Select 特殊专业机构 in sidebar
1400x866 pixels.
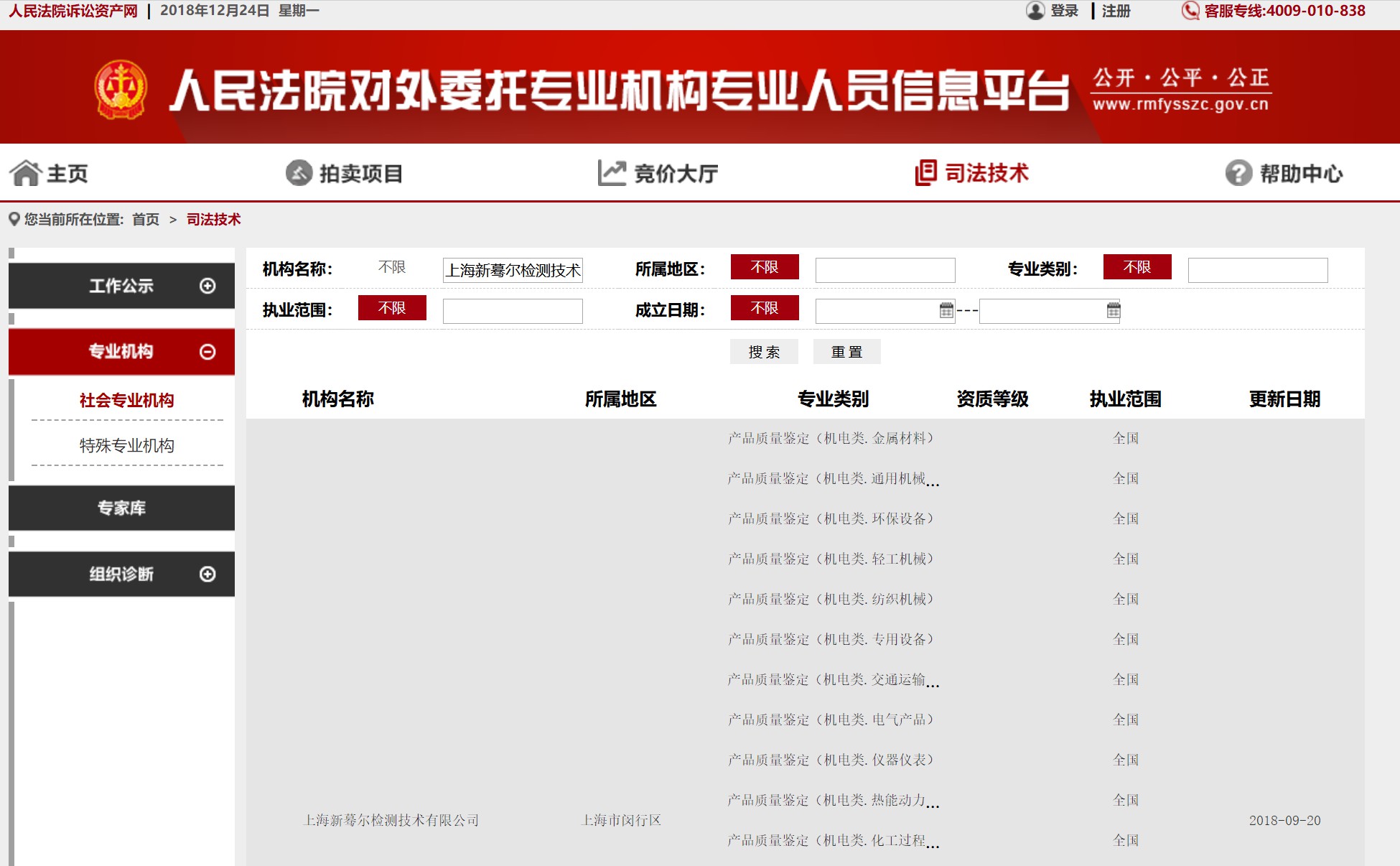[x=126, y=446]
